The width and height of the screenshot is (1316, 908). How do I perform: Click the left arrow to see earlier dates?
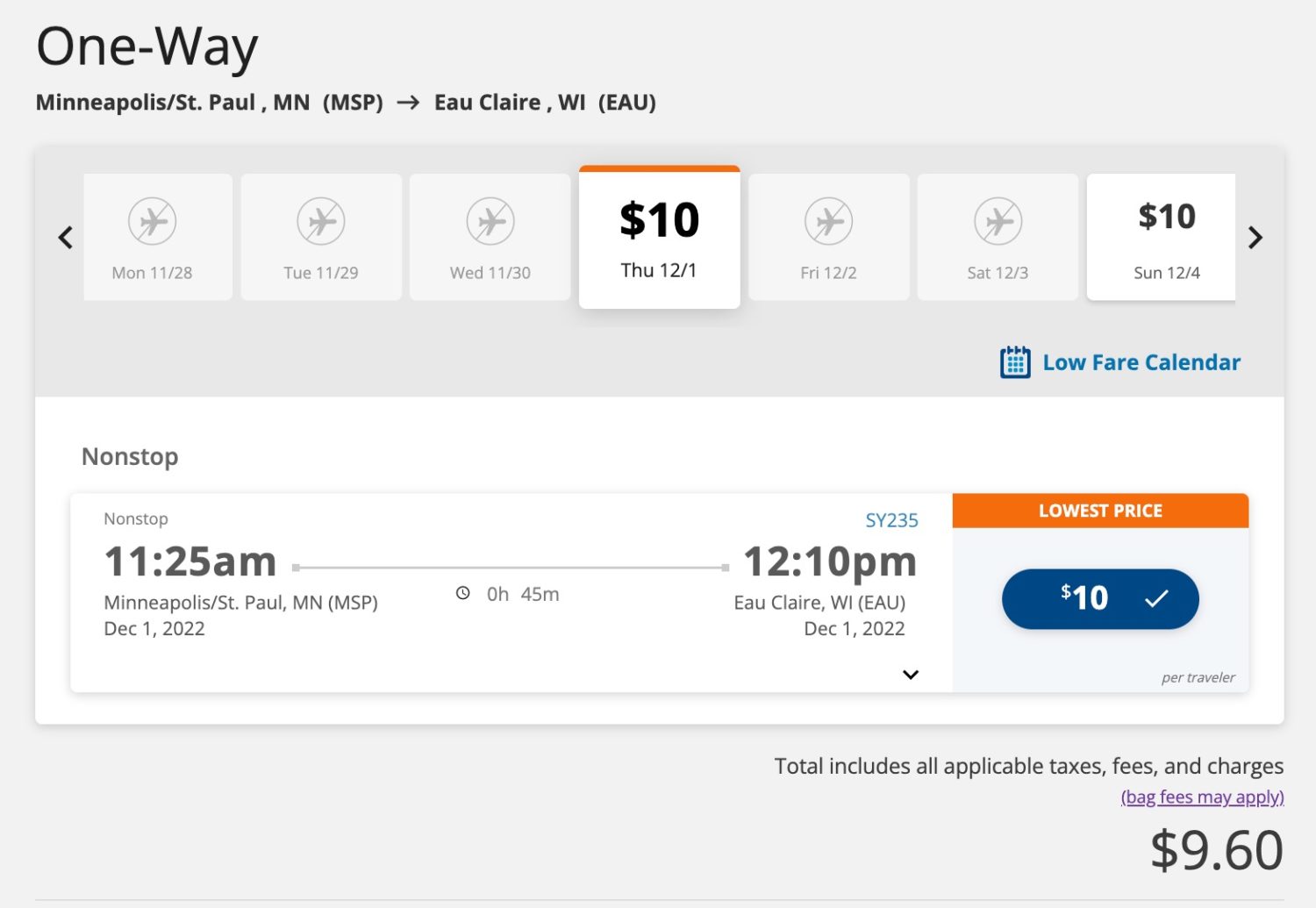pyautogui.click(x=65, y=237)
